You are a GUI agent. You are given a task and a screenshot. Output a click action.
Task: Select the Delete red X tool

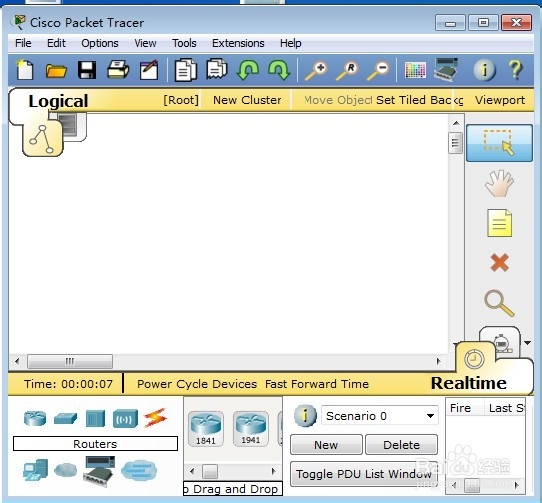coord(499,263)
